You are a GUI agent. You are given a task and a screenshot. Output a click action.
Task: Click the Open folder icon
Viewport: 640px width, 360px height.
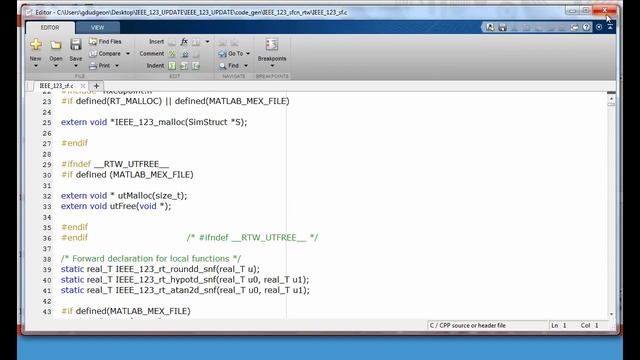click(x=56, y=44)
